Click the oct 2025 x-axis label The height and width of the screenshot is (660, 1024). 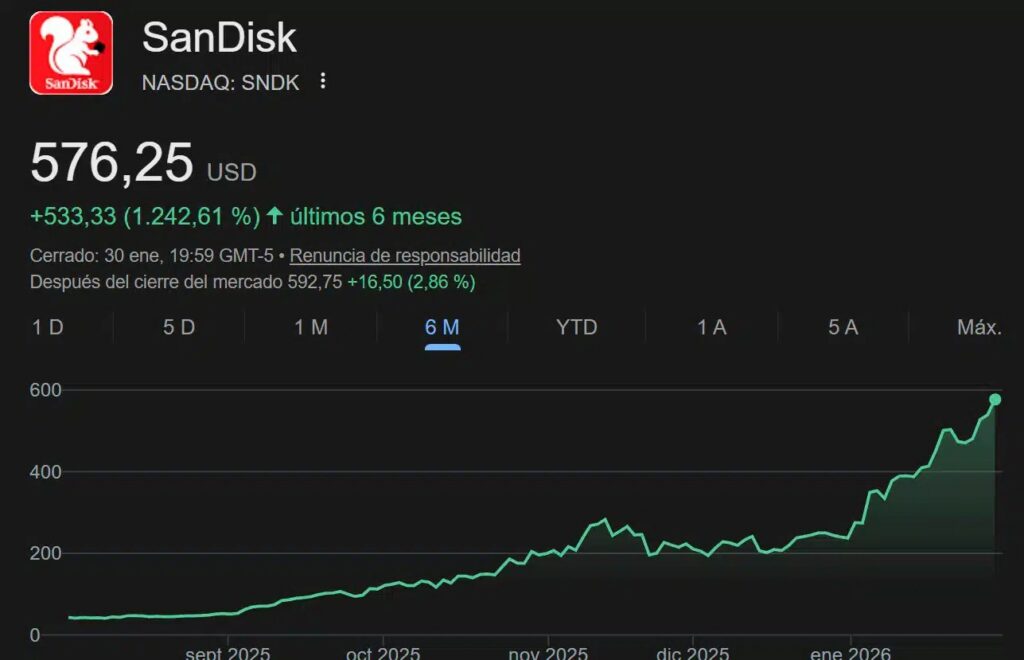383,653
